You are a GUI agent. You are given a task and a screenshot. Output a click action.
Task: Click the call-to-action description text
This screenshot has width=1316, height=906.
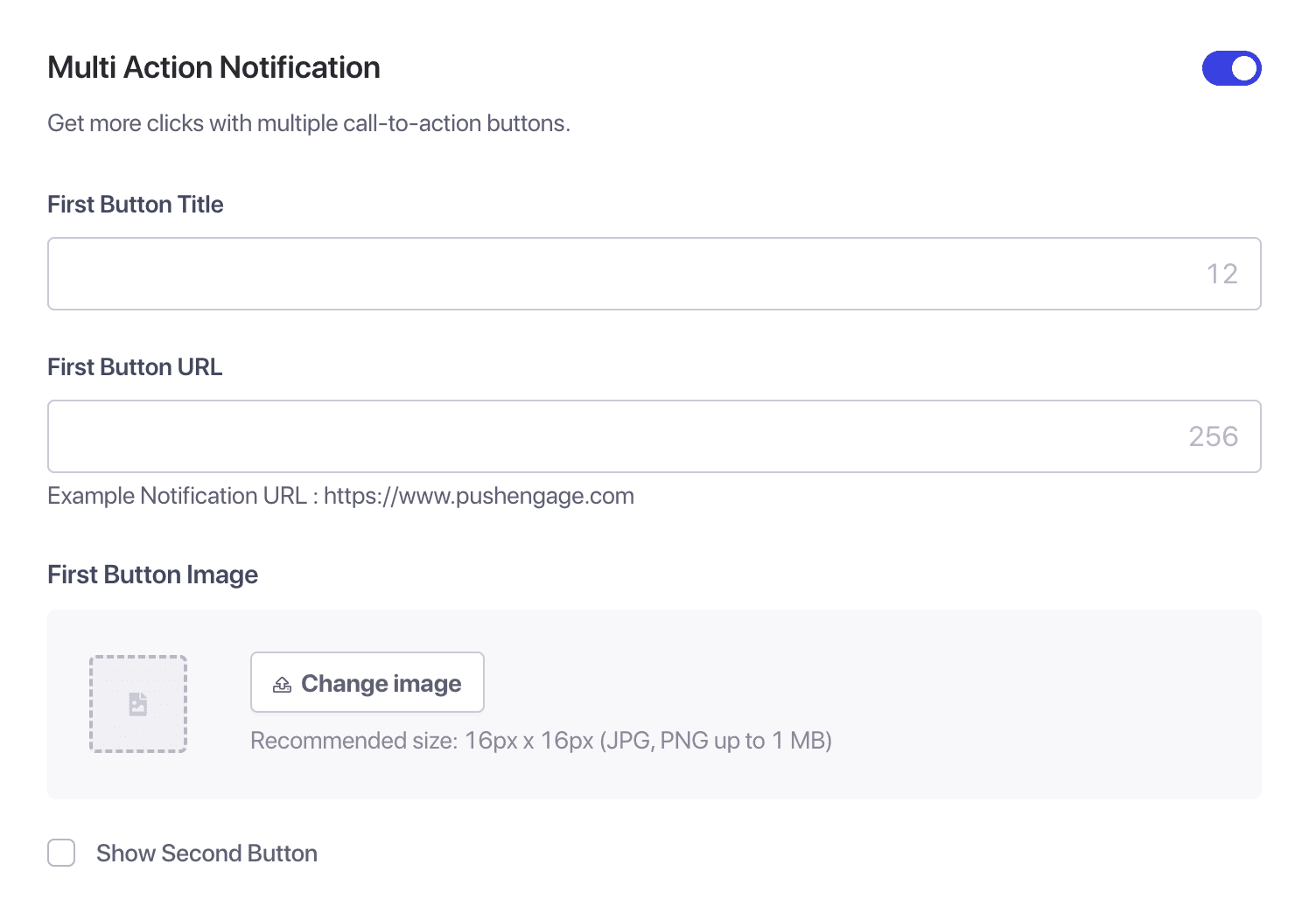[x=308, y=123]
